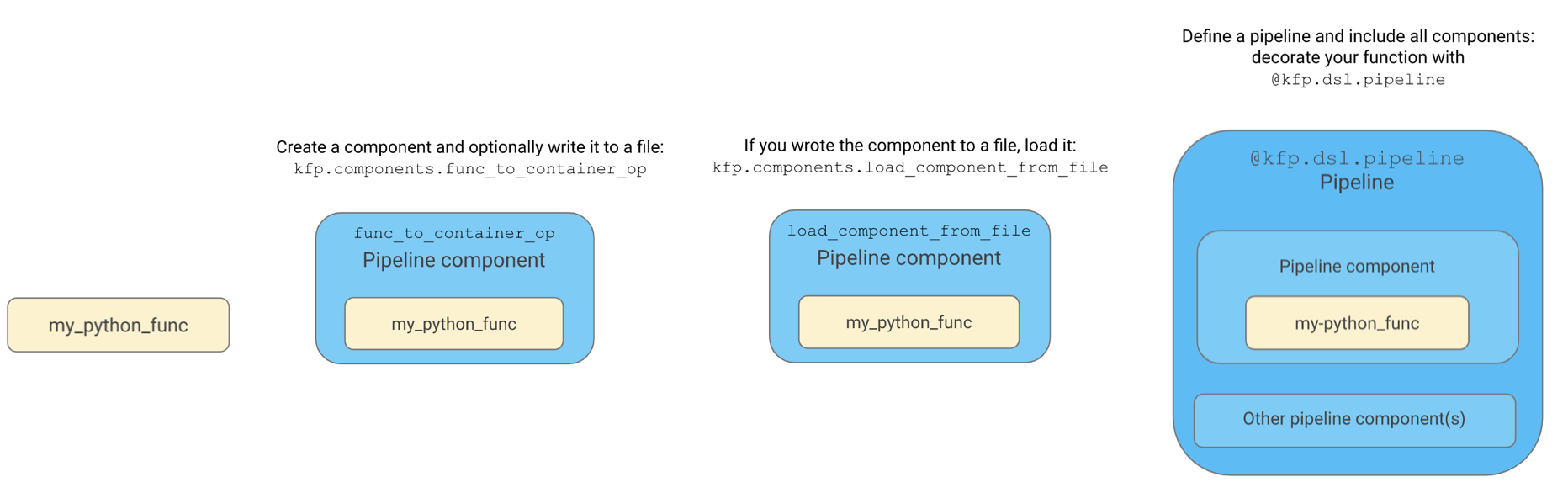Click @kfp.dsl.pipeline label inside the Pipeline box

pyautogui.click(x=1357, y=159)
